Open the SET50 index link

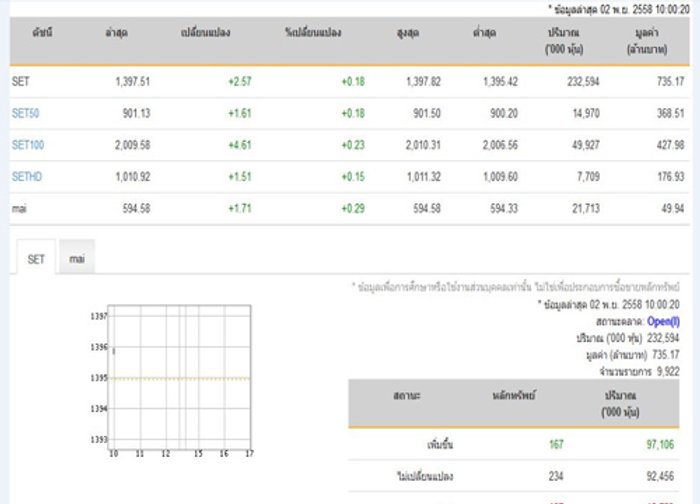[25, 113]
